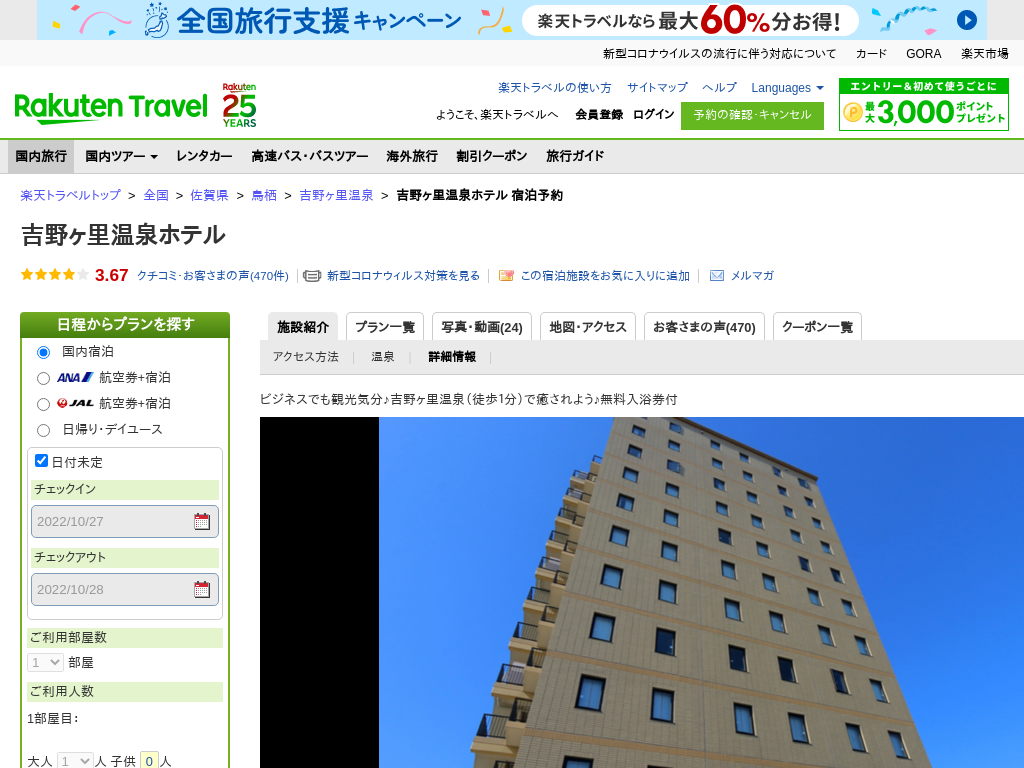This screenshot has height=768, width=1024.
Task: Jump to アクセス方法 section
Action: click(306, 357)
